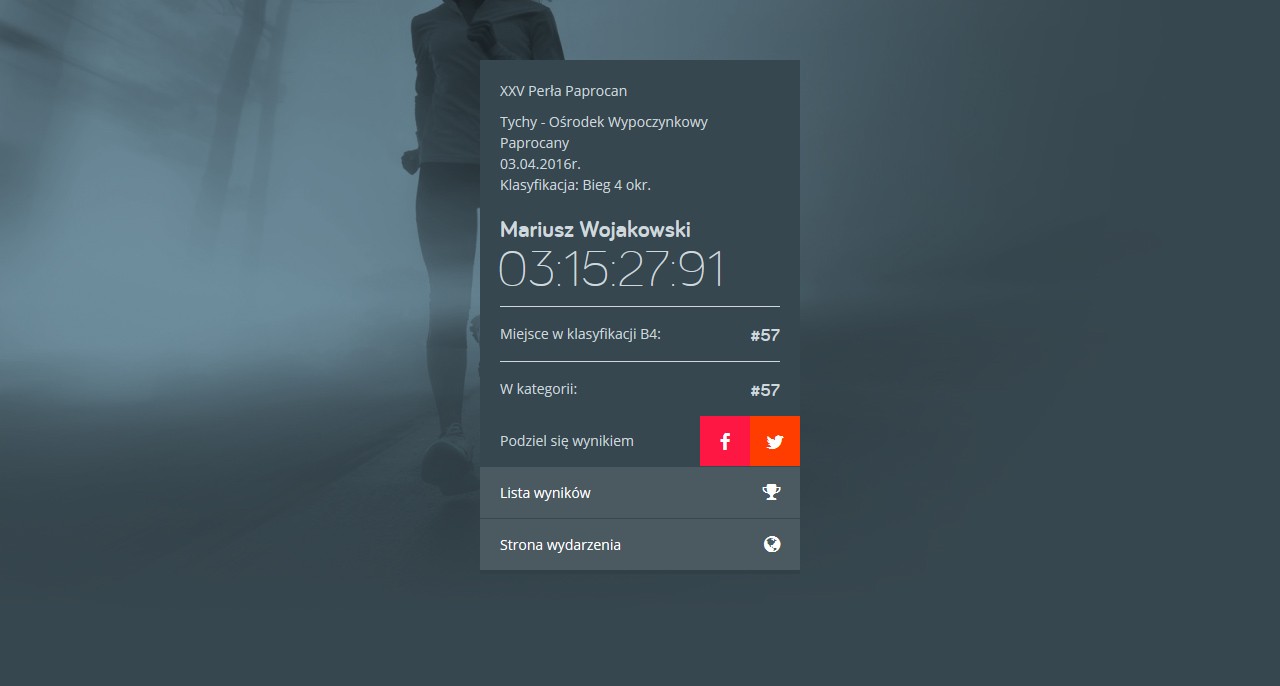This screenshot has width=1280, height=686.
Task: Click the W kategorii label
Action: [538, 389]
